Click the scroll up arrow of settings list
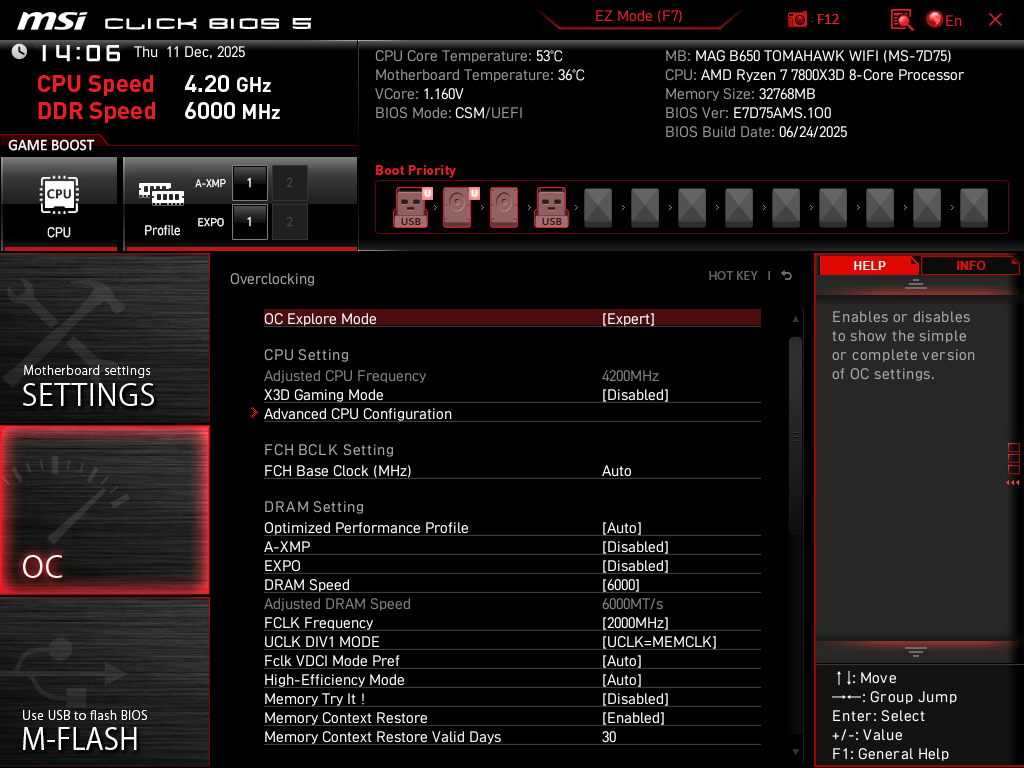The width and height of the screenshot is (1024, 768). (795, 319)
